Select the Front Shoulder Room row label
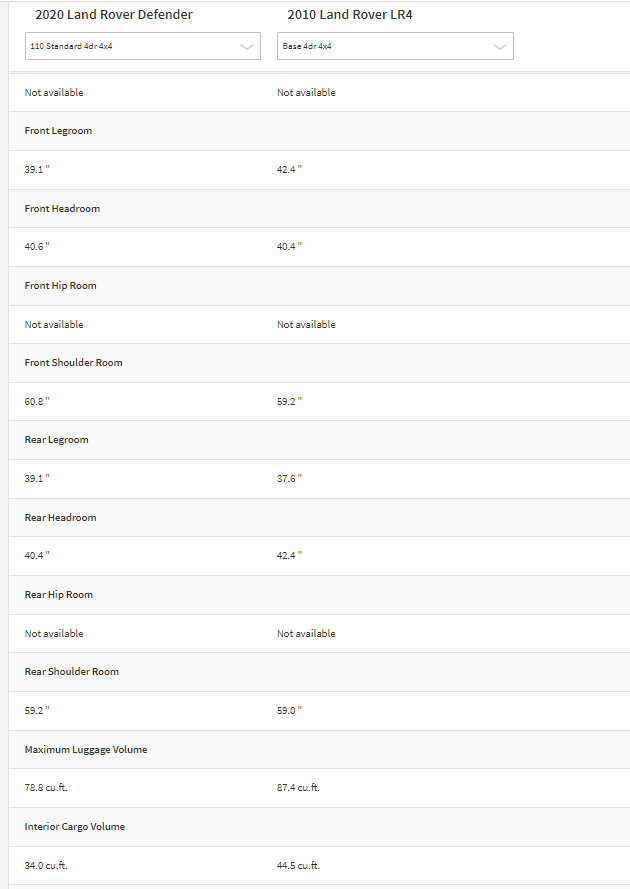 (x=74, y=363)
